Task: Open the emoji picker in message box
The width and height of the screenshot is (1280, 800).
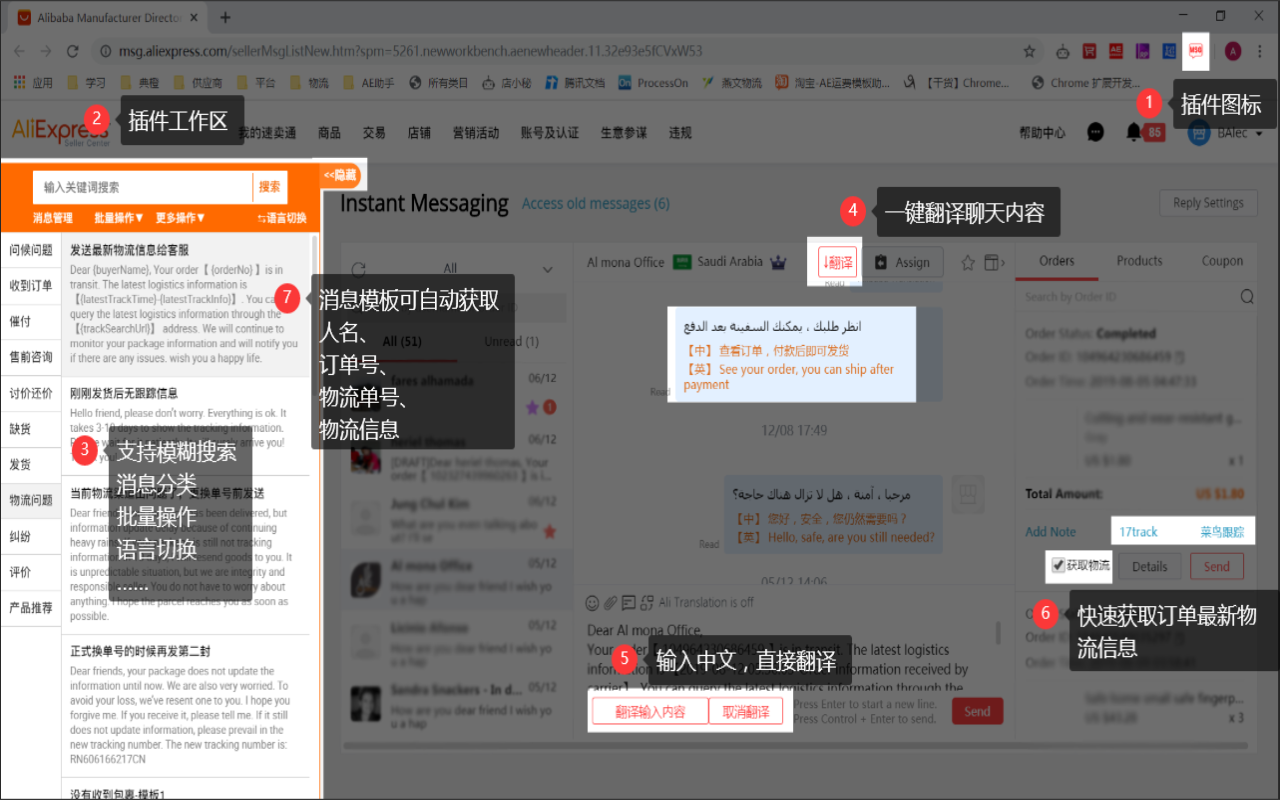Action: [x=592, y=602]
